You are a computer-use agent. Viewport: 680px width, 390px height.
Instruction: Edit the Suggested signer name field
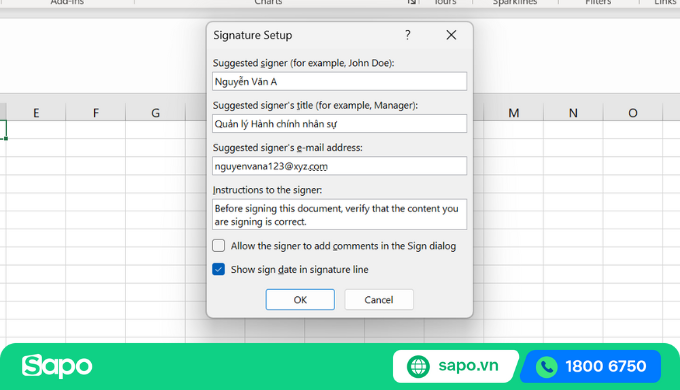click(x=339, y=81)
